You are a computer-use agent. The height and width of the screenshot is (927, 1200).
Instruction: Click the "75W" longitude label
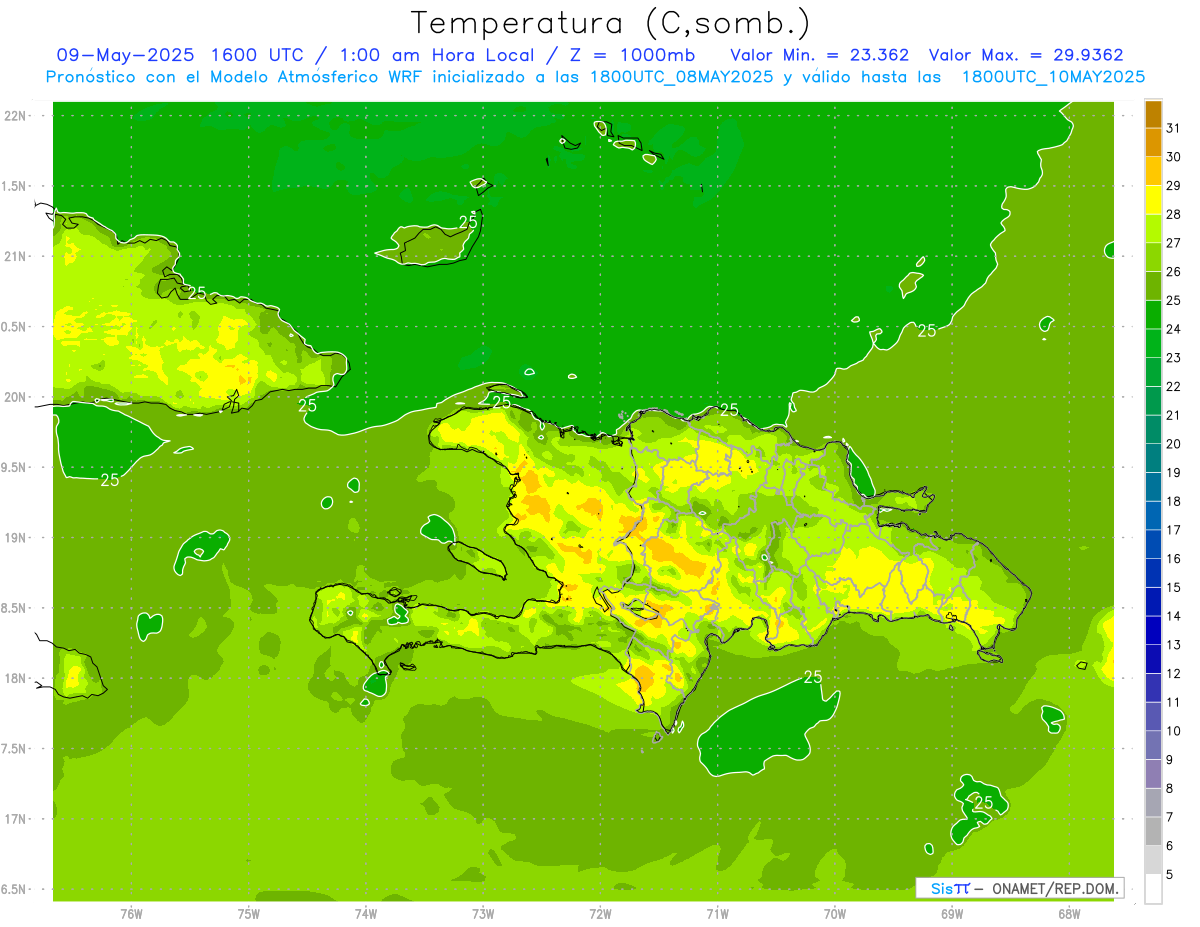pyautogui.click(x=249, y=913)
